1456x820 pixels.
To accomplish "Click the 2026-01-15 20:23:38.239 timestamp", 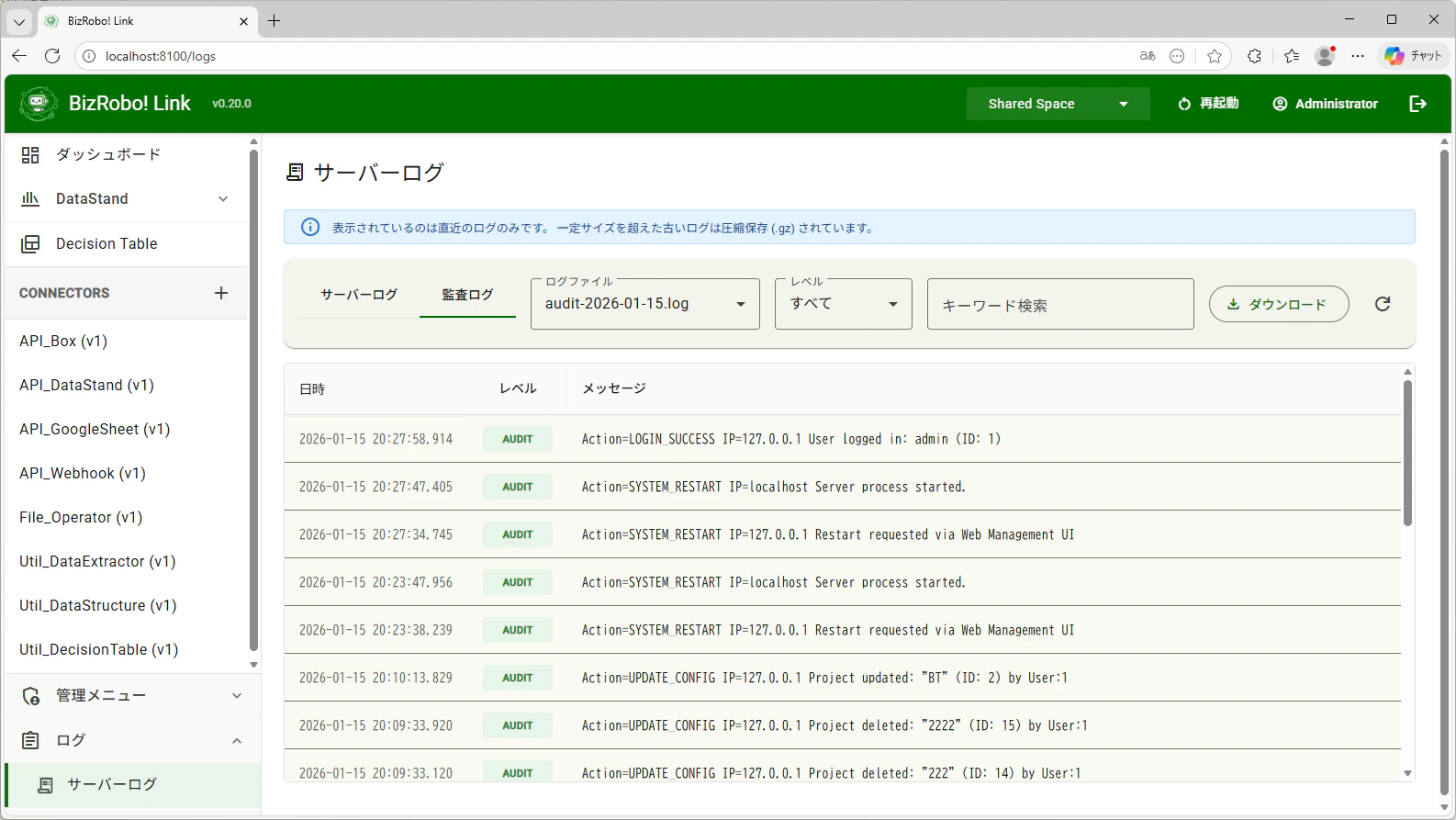I will pyautogui.click(x=375, y=630).
